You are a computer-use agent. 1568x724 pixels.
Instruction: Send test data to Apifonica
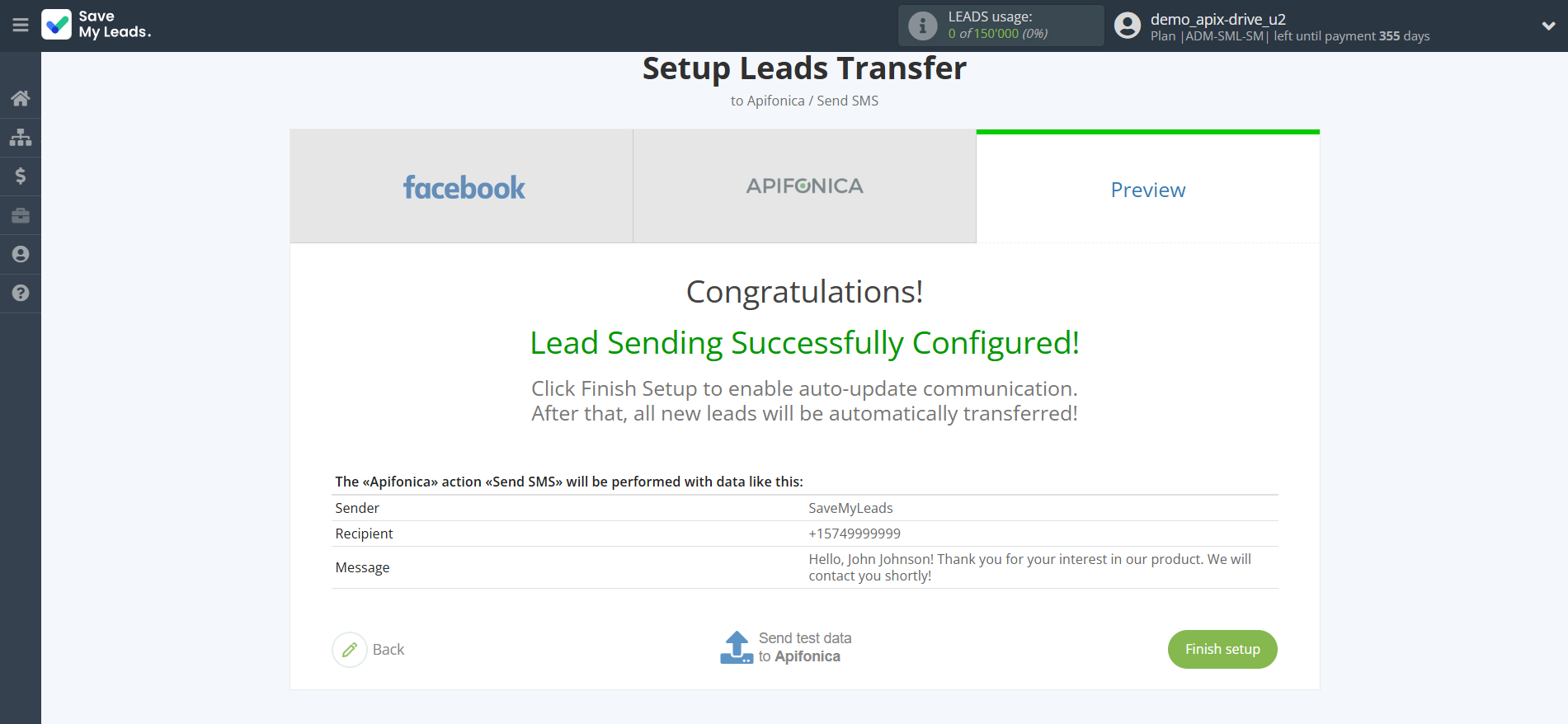coord(804,647)
